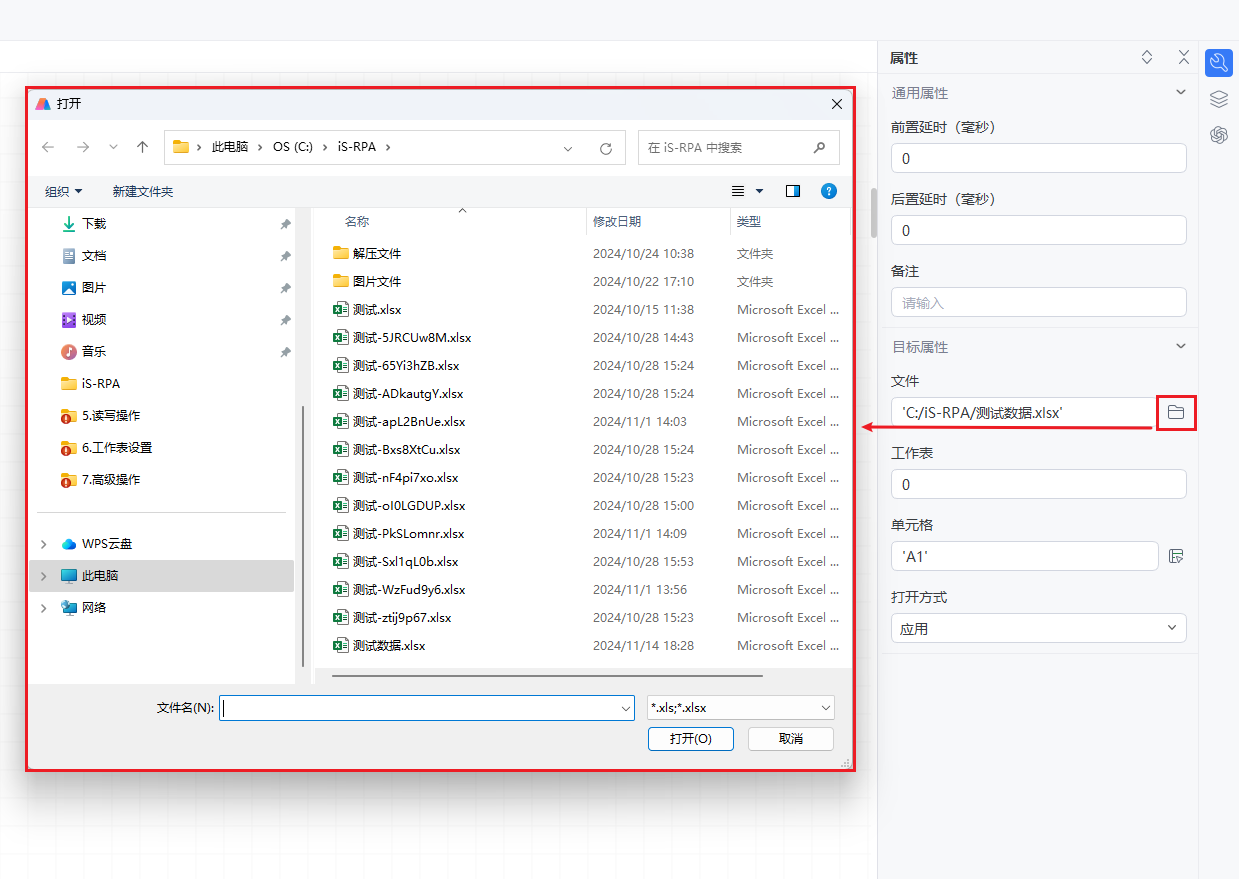The image size is (1239, 879).
Task: Open the layers stack icon in right sidebar
Action: [1218, 99]
